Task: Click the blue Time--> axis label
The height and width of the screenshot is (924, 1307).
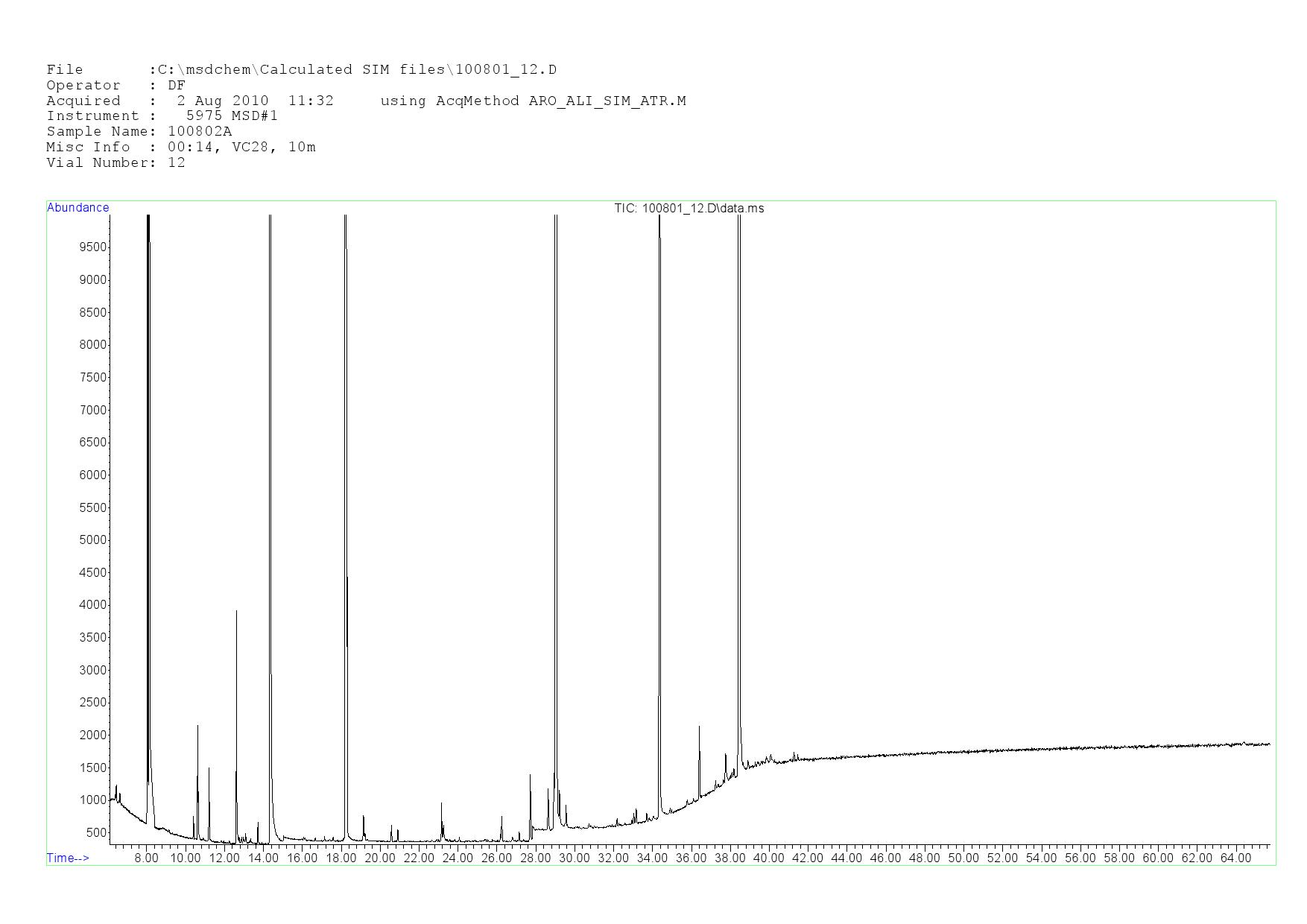Action: tap(68, 858)
